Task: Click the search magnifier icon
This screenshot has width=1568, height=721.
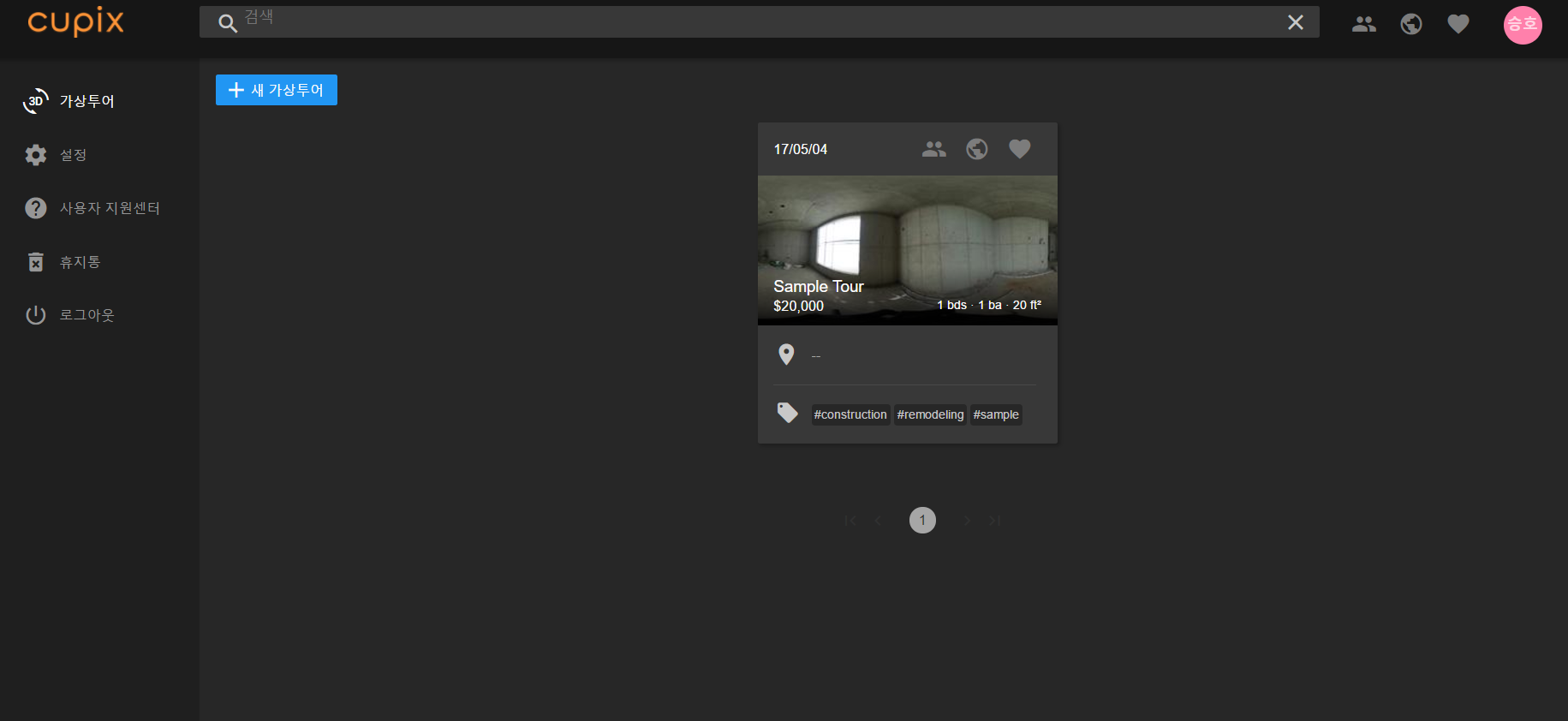Action: [227, 23]
